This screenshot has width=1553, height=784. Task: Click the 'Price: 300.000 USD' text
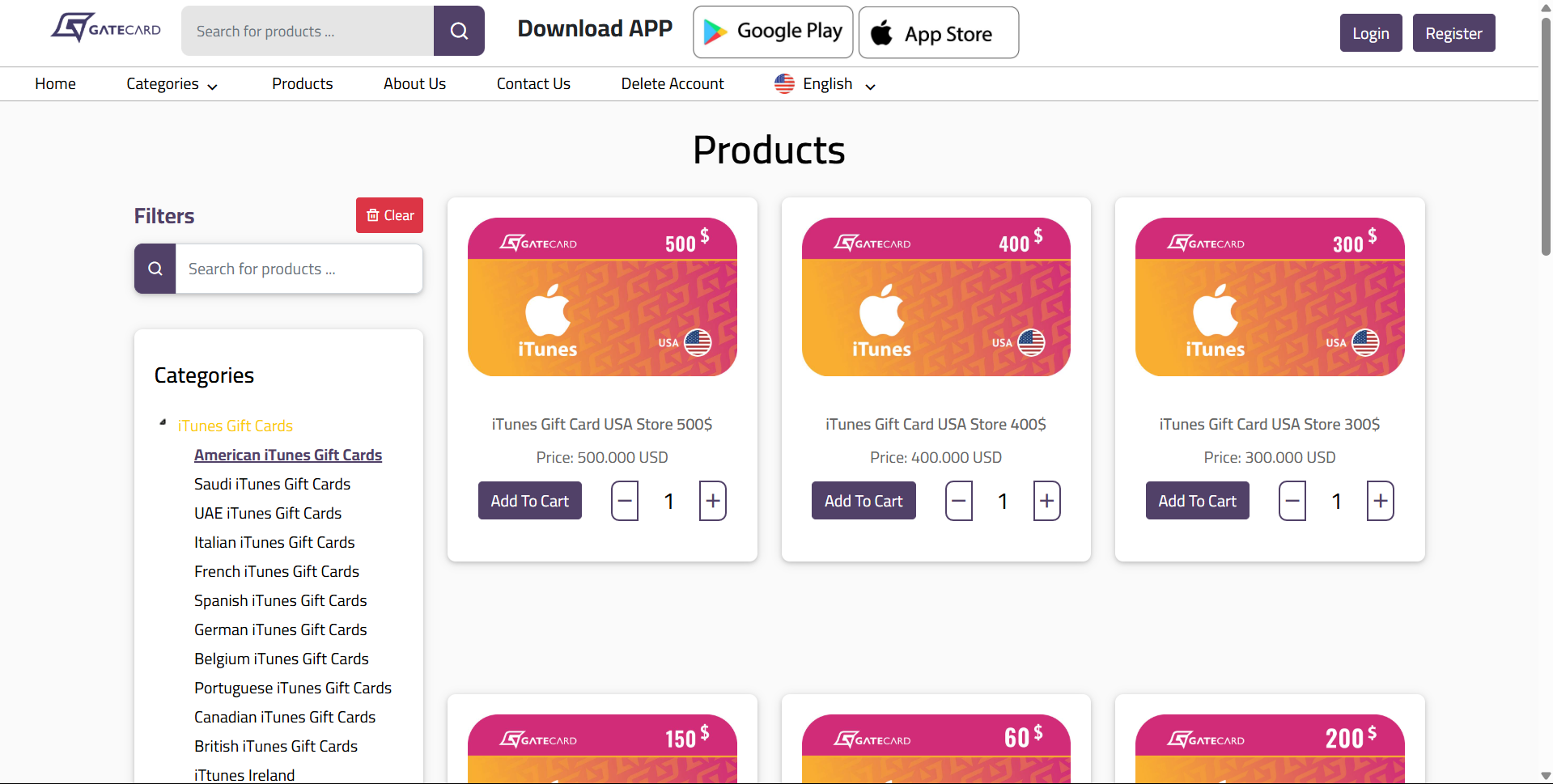click(1270, 457)
